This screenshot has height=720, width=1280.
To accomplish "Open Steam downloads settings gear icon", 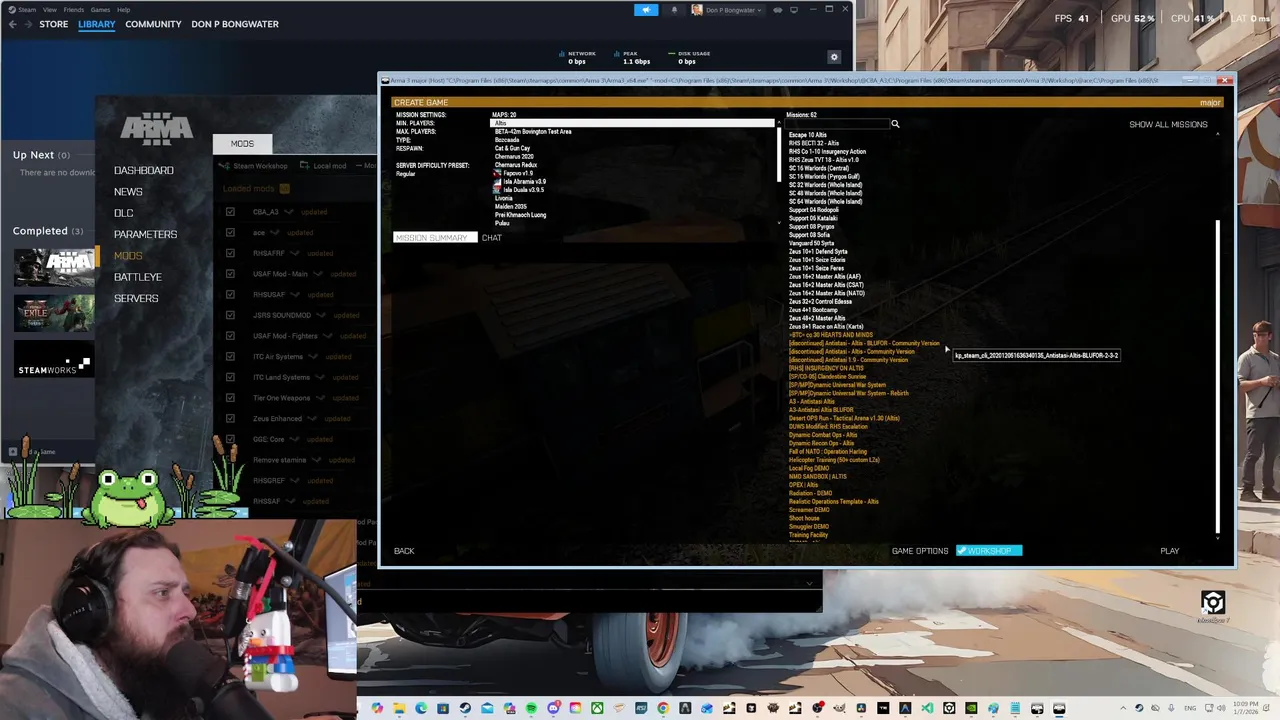I will click(834, 57).
